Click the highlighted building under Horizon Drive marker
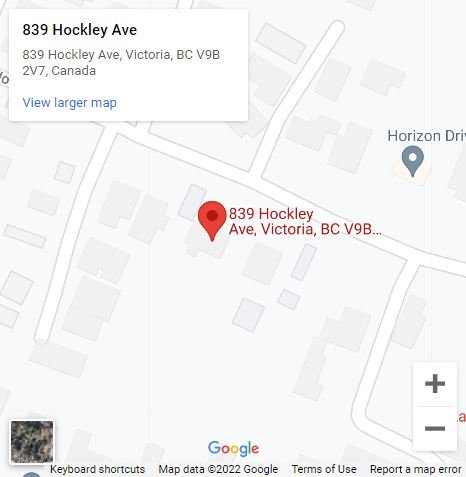 point(412,173)
